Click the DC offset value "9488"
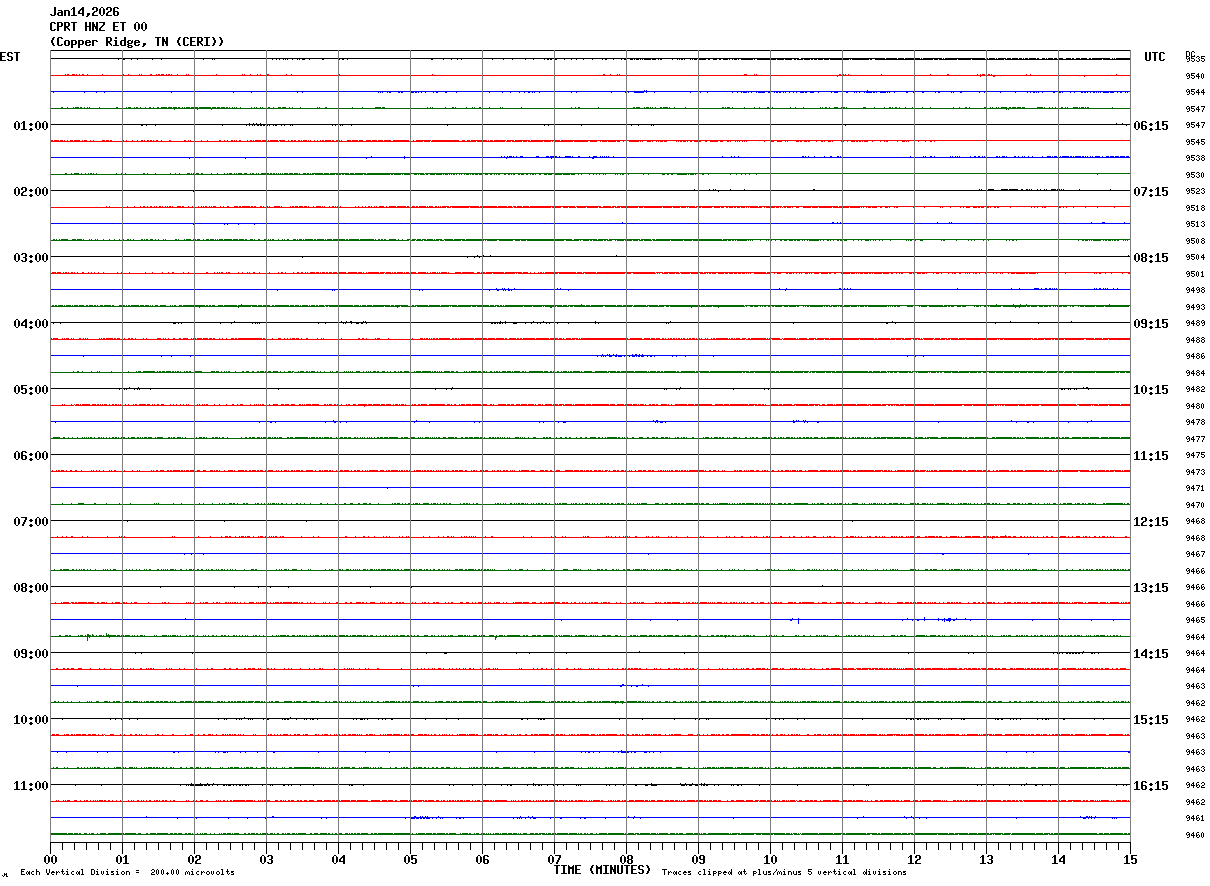 click(1195, 340)
